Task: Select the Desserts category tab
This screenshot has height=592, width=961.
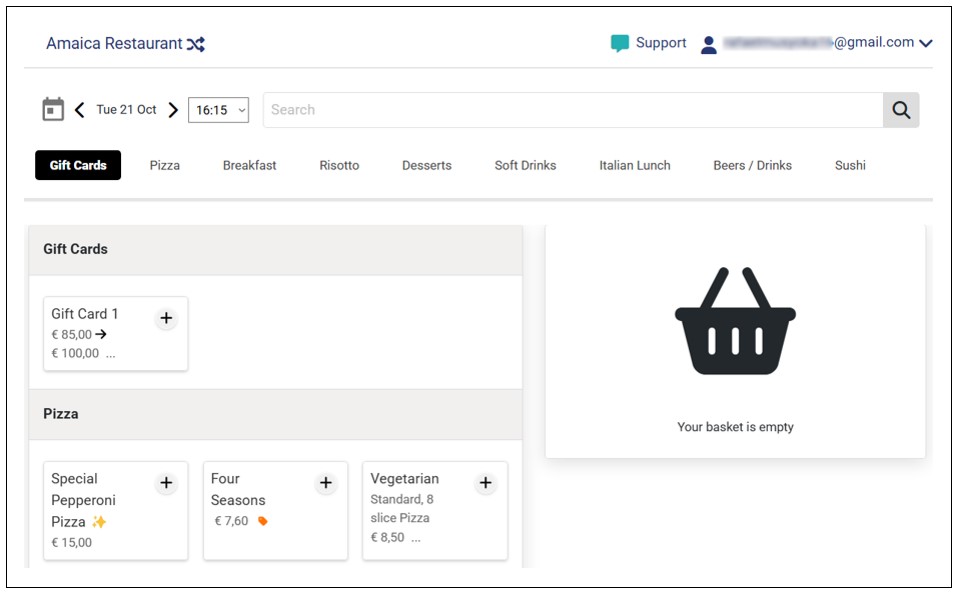Action: (427, 165)
